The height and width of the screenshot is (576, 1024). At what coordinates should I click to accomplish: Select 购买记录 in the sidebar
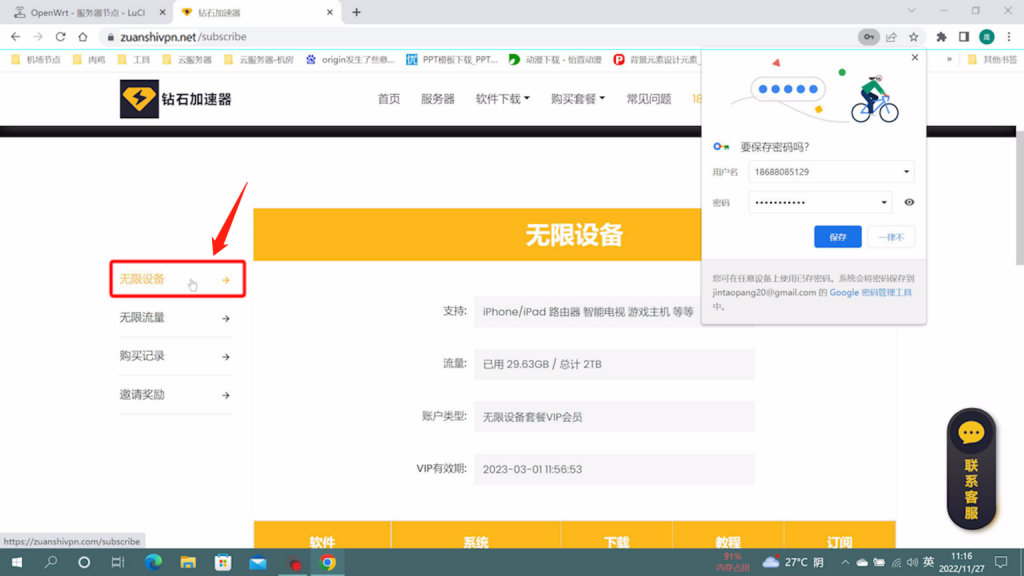click(175, 357)
